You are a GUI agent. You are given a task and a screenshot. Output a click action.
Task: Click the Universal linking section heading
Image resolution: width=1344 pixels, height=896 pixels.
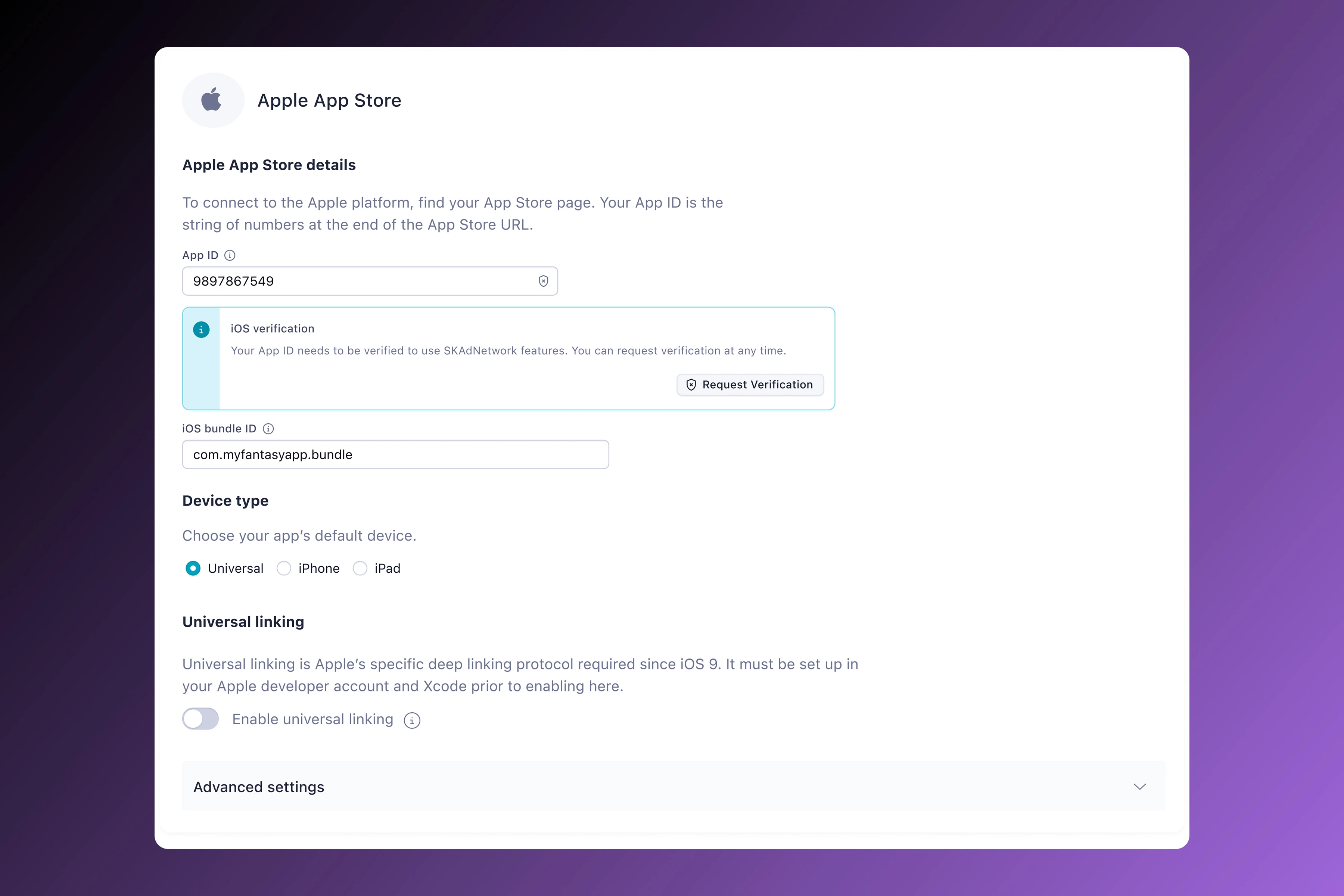243,622
